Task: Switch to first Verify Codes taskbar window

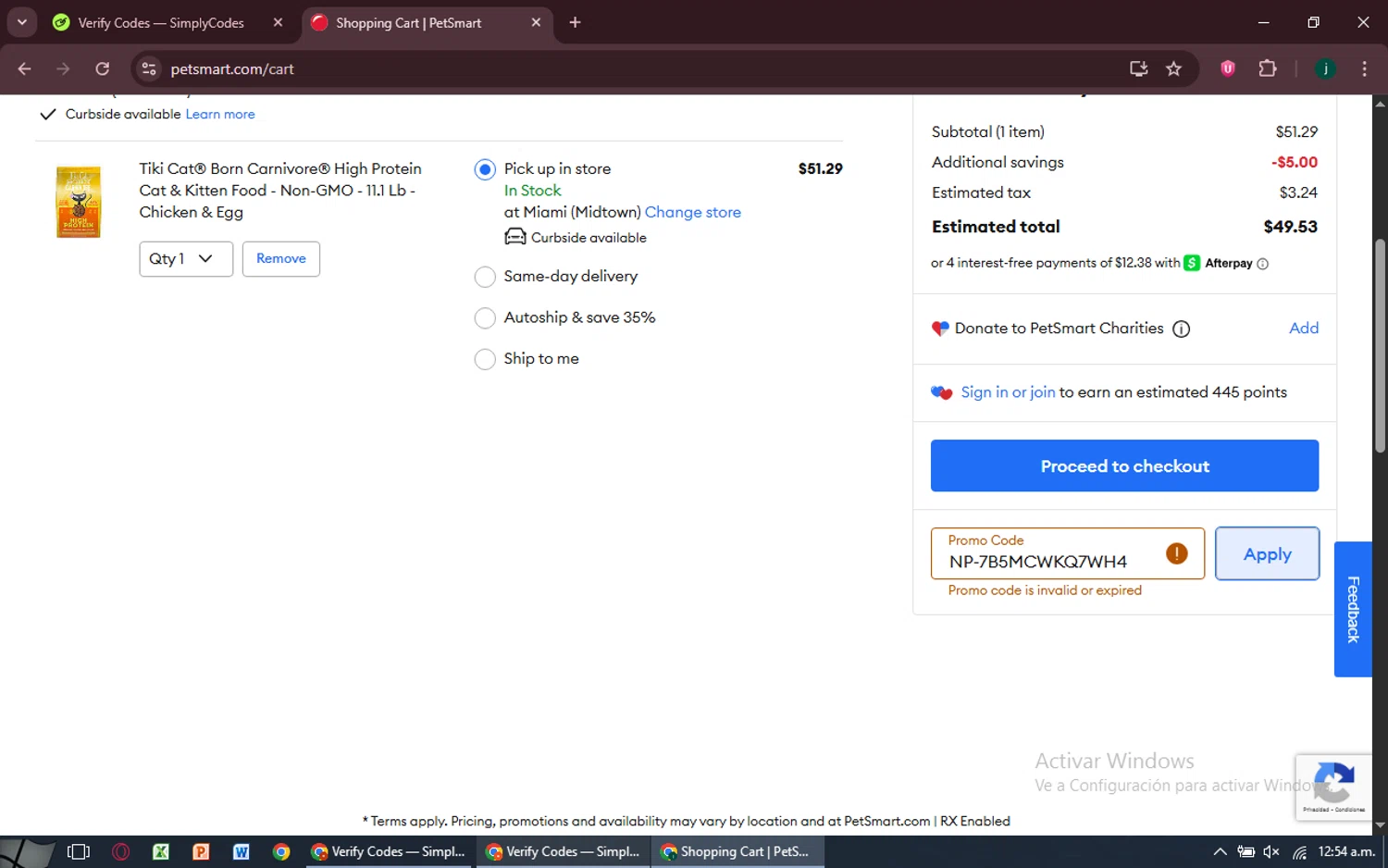Action: pyautogui.click(x=389, y=851)
